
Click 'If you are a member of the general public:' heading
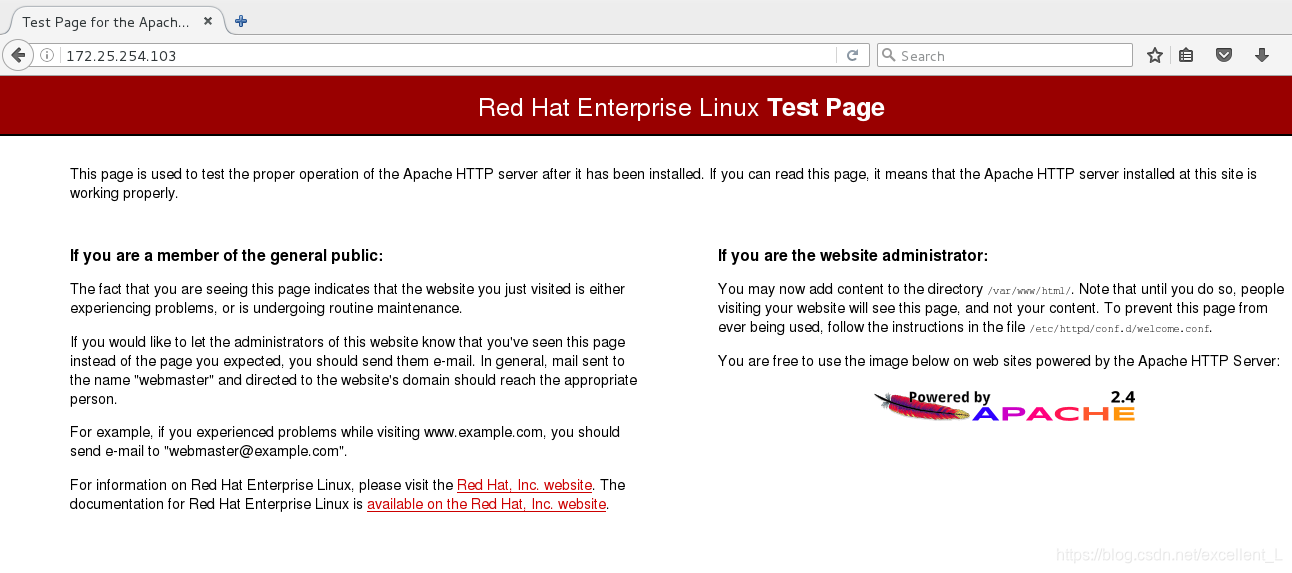(x=226, y=256)
